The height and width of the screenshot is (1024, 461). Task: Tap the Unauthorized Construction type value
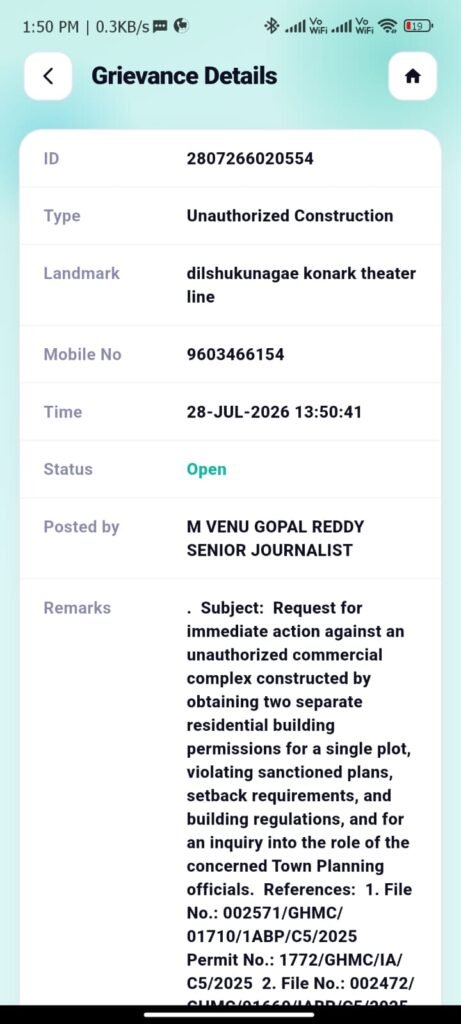click(290, 216)
